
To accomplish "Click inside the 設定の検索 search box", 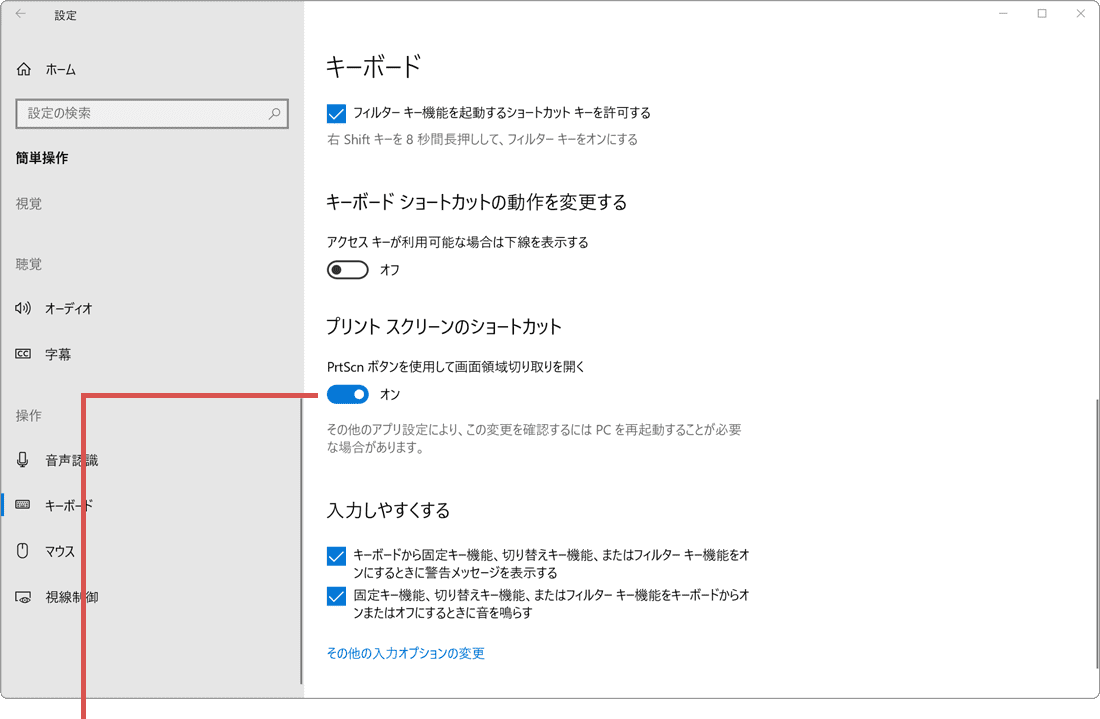I will coord(150,113).
